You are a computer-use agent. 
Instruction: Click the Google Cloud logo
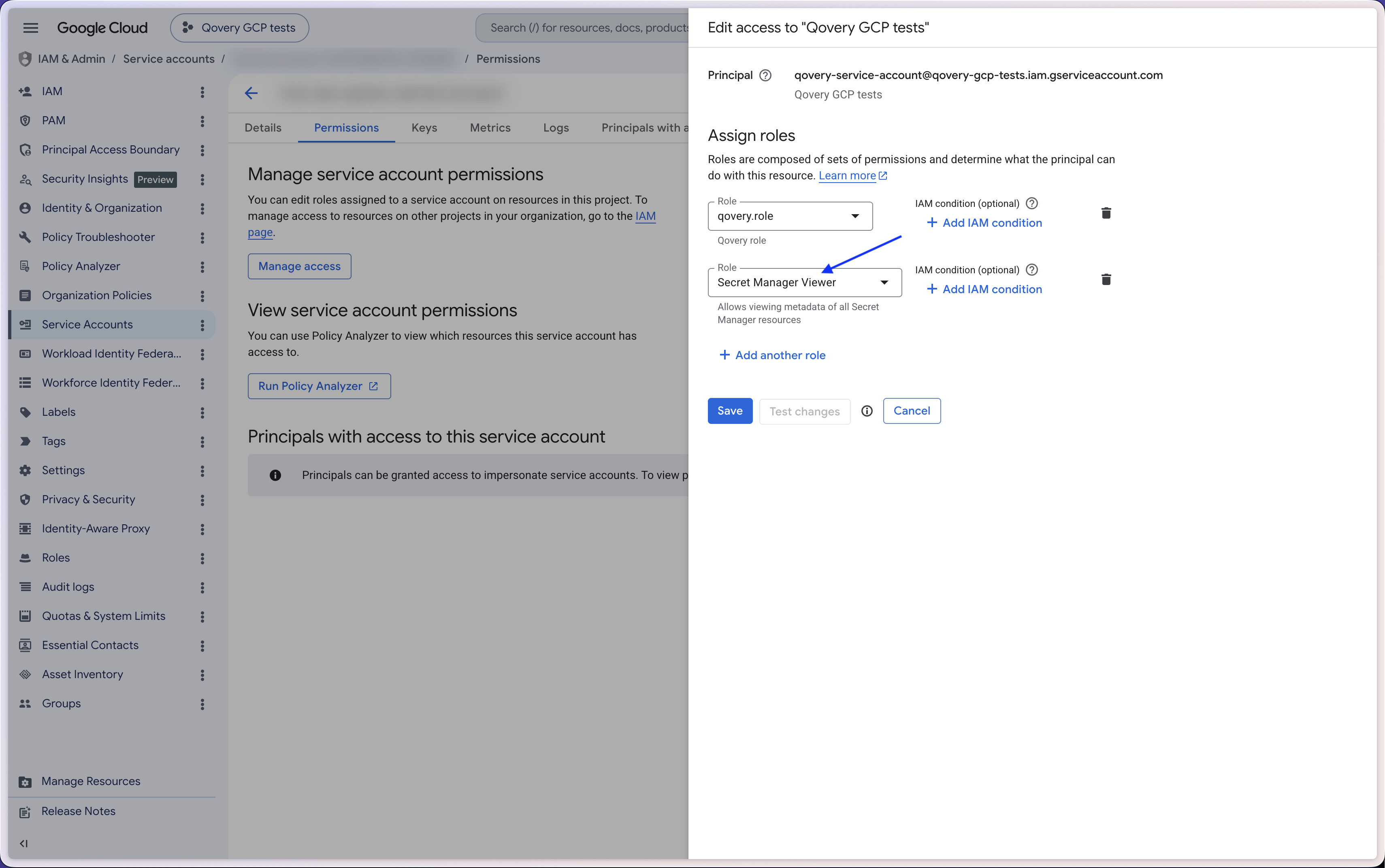coord(102,28)
